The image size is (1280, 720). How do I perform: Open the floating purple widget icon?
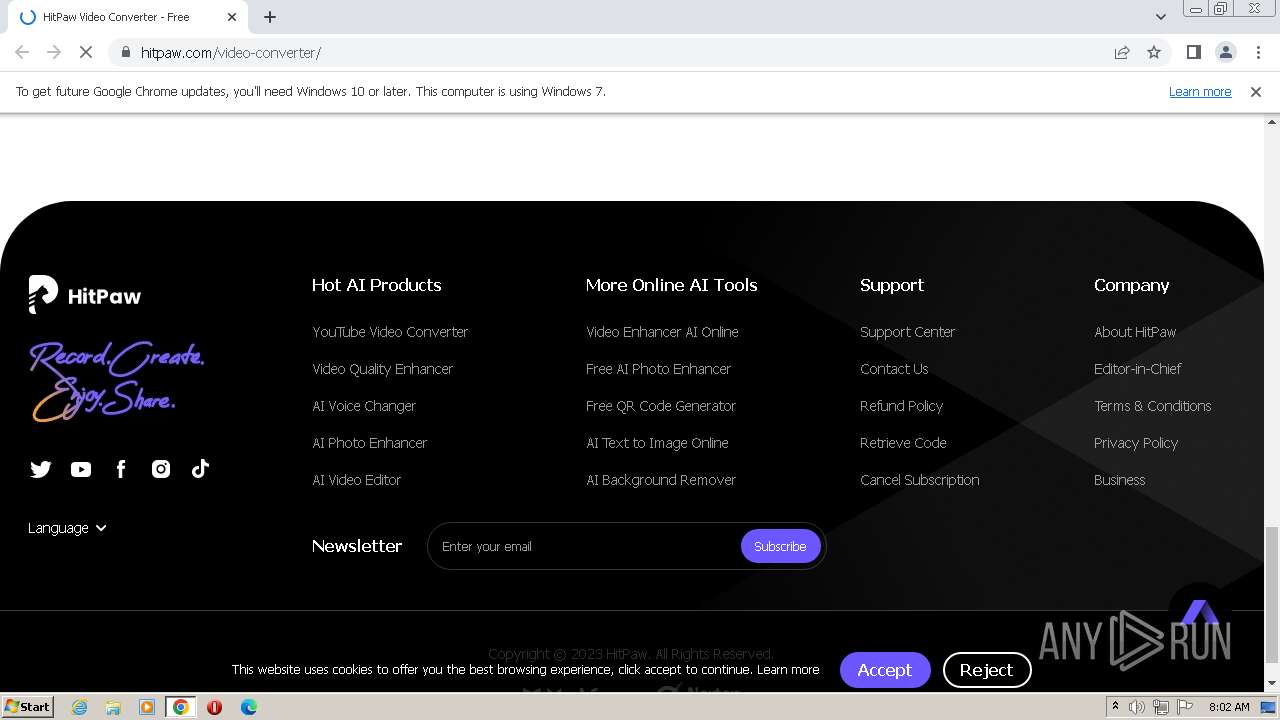(x=1200, y=612)
